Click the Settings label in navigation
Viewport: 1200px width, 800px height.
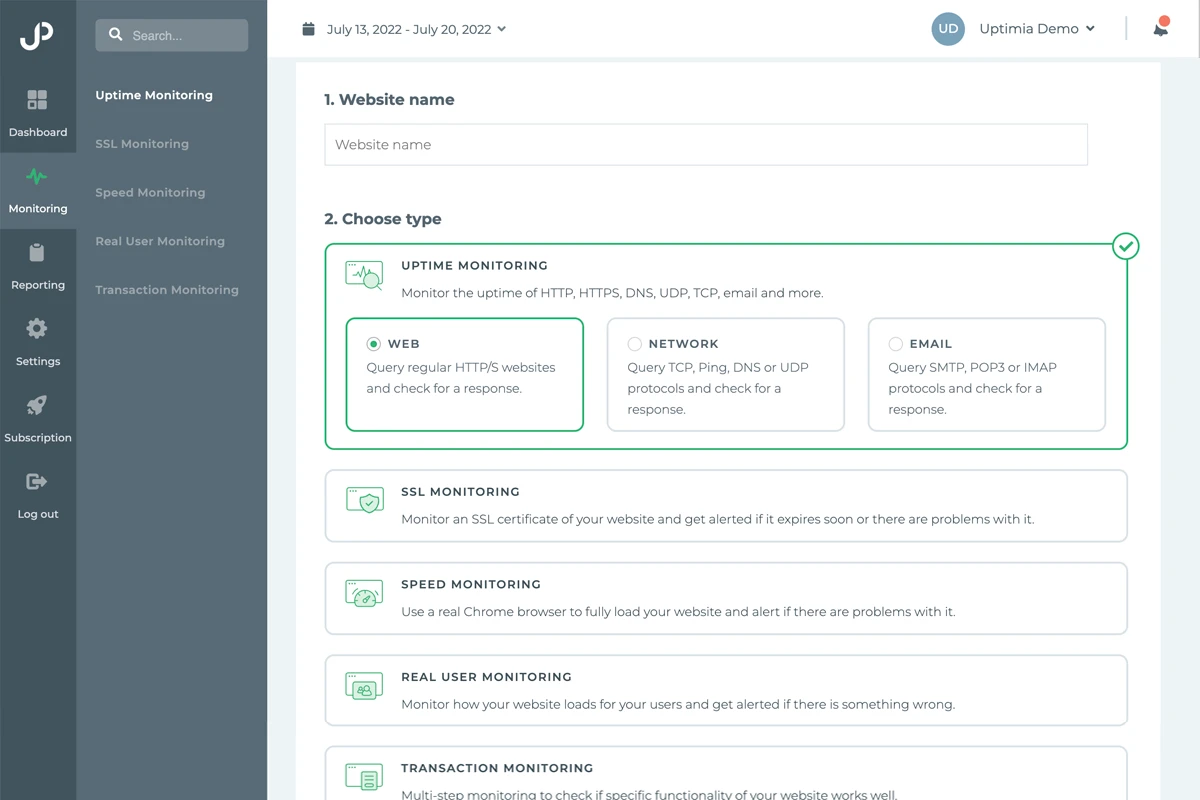pos(38,361)
